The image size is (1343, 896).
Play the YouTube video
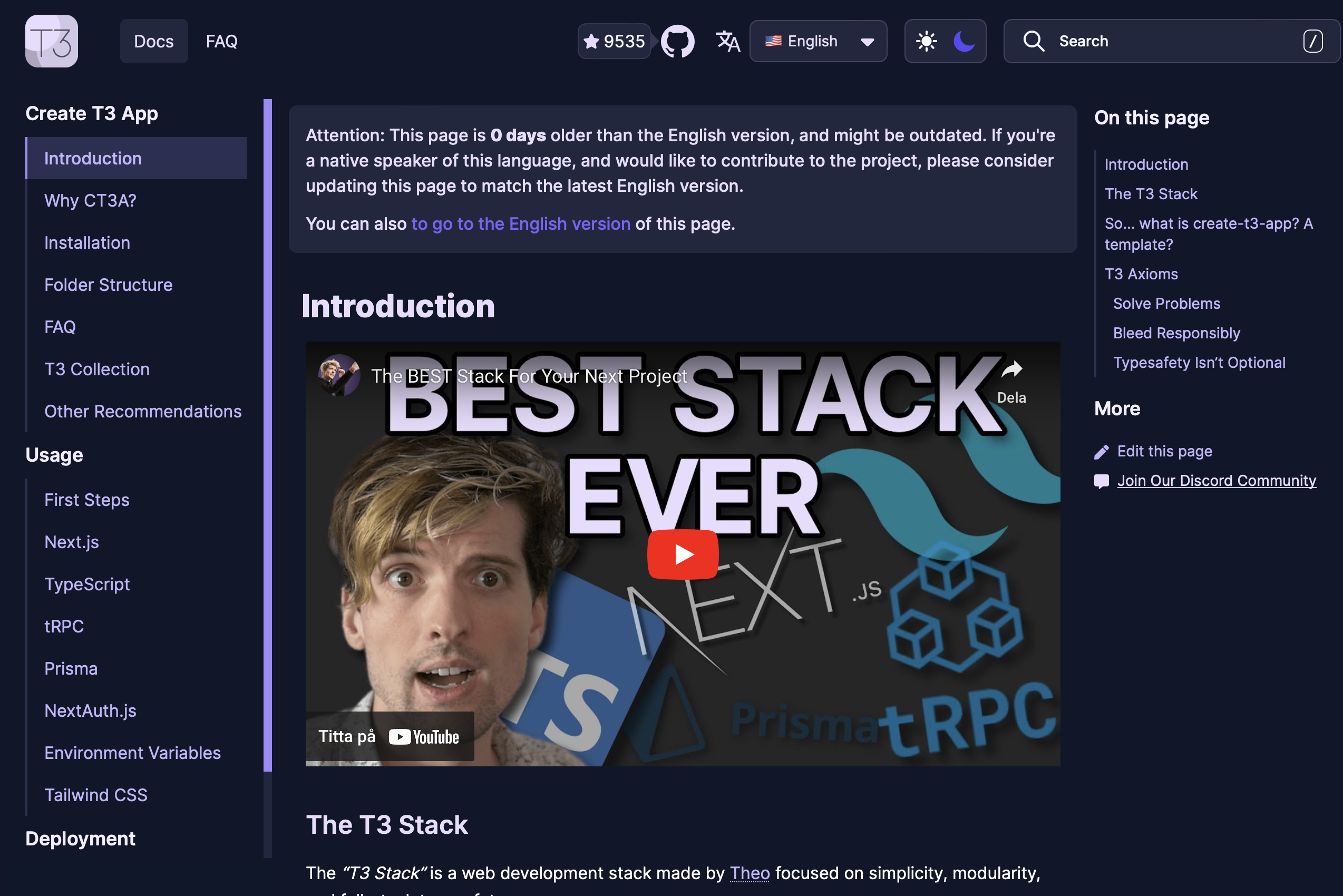pyautogui.click(x=683, y=554)
